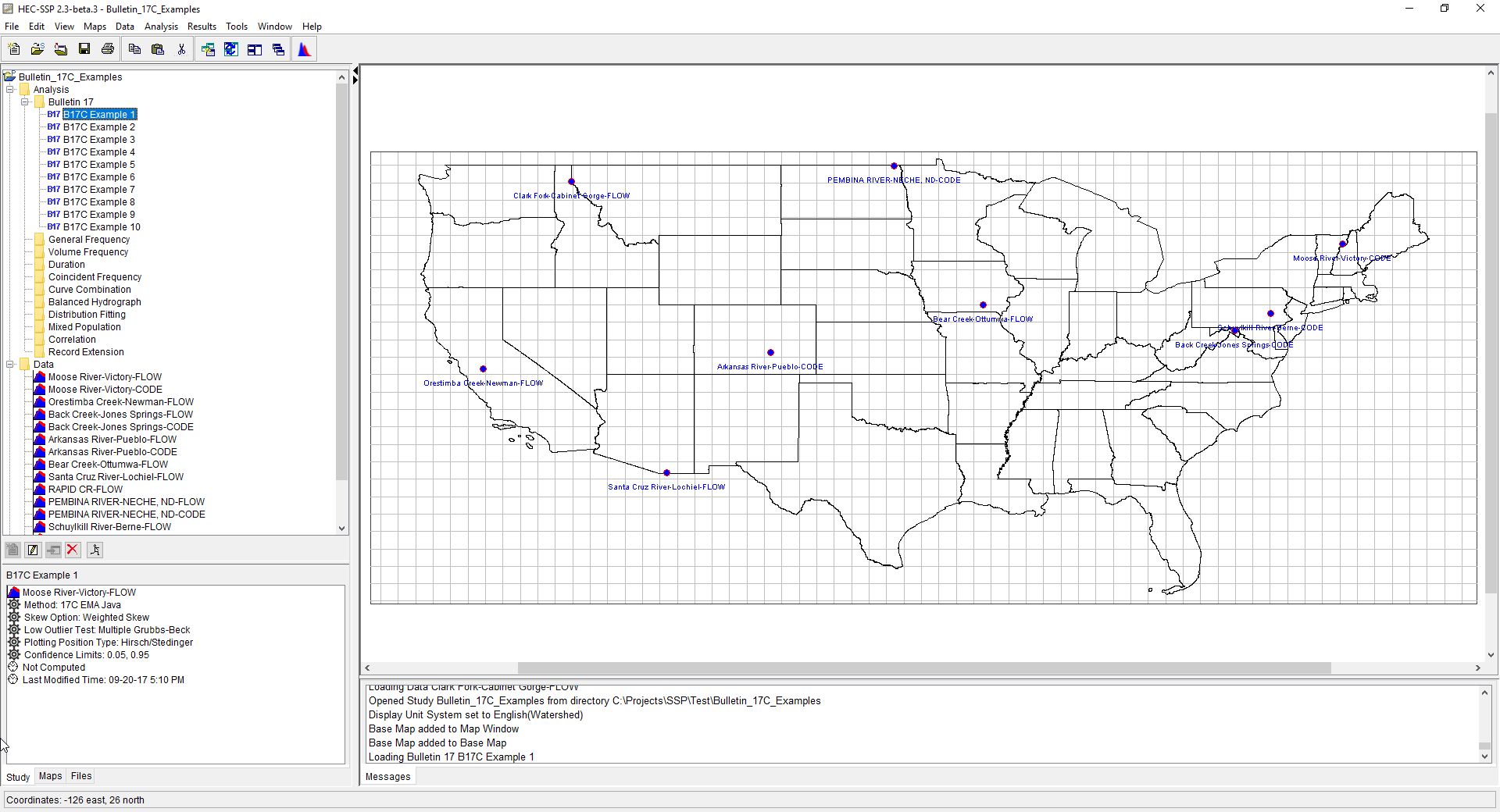Collapse the Data tree node

pyautogui.click(x=10, y=365)
